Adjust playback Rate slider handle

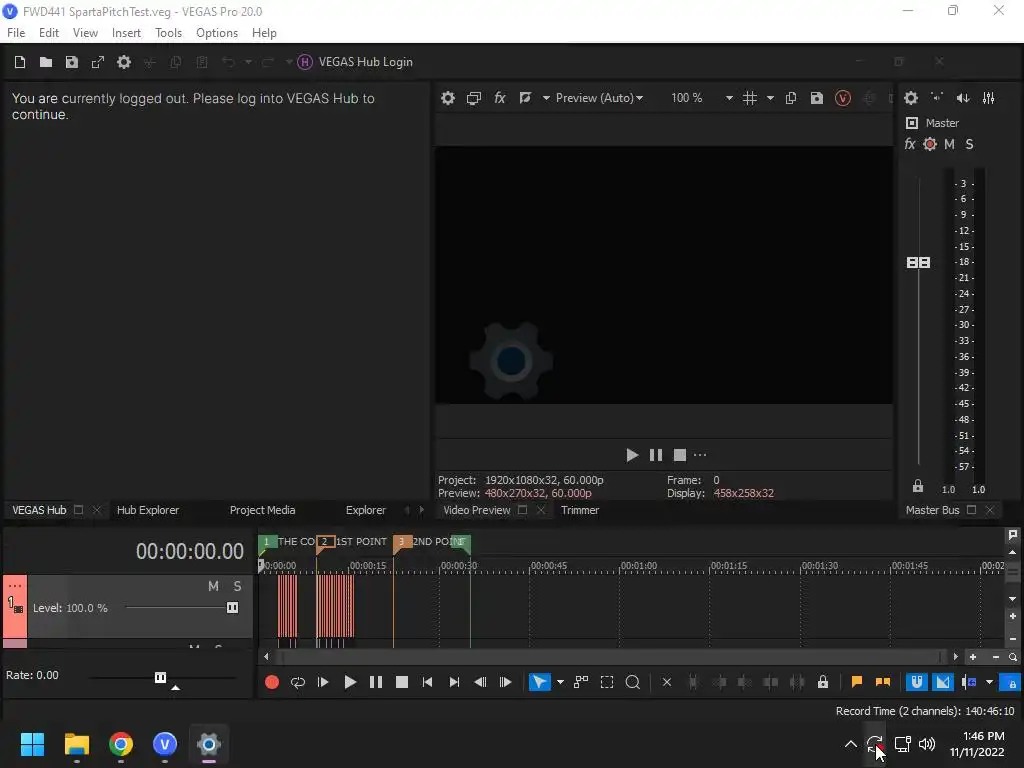(160, 677)
